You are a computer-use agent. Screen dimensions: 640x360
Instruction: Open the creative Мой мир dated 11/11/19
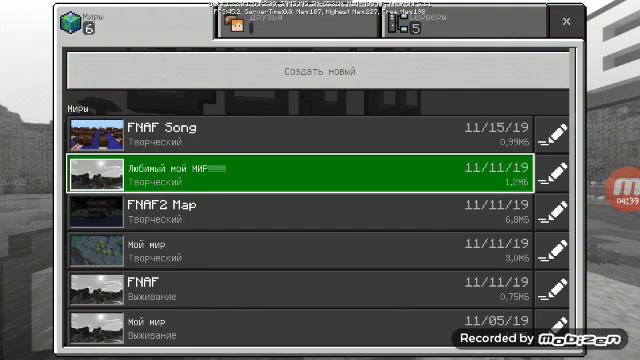click(x=300, y=251)
